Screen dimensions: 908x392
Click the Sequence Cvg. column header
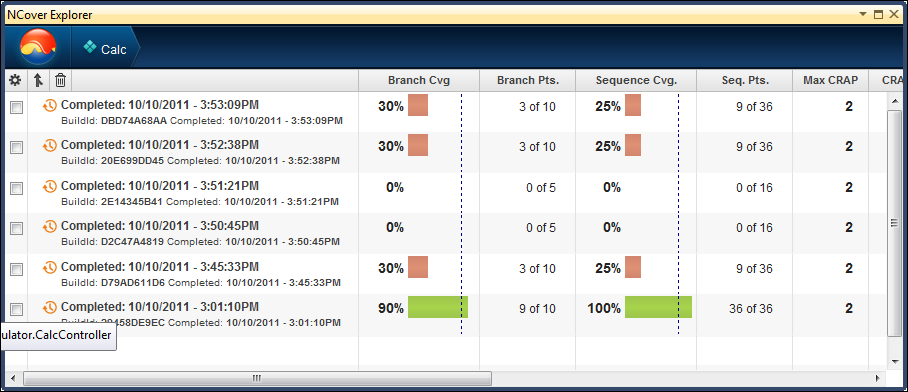(x=636, y=80)
